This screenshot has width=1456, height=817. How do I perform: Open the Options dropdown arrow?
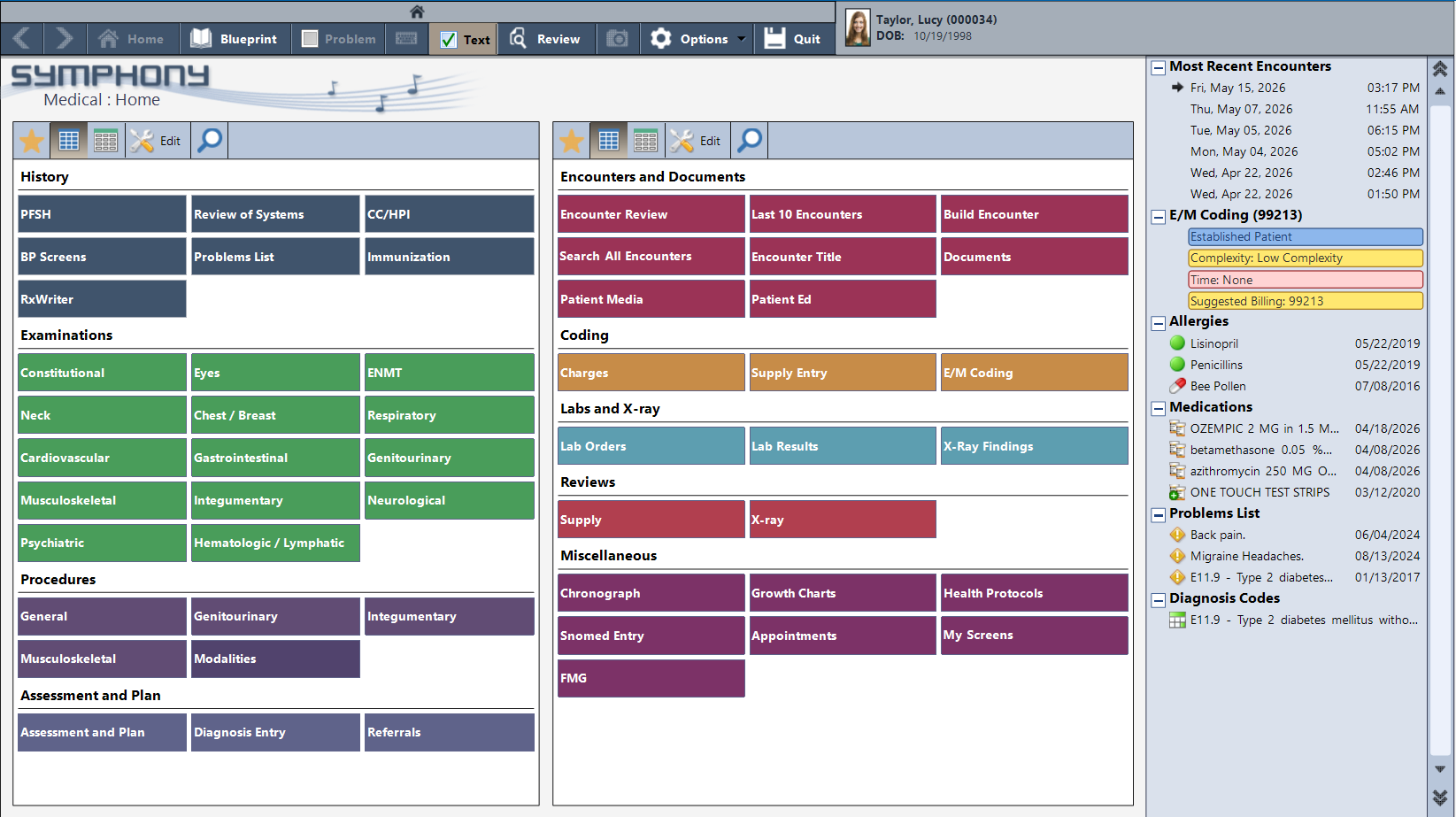pyautogui.click(x=742, y=39)
